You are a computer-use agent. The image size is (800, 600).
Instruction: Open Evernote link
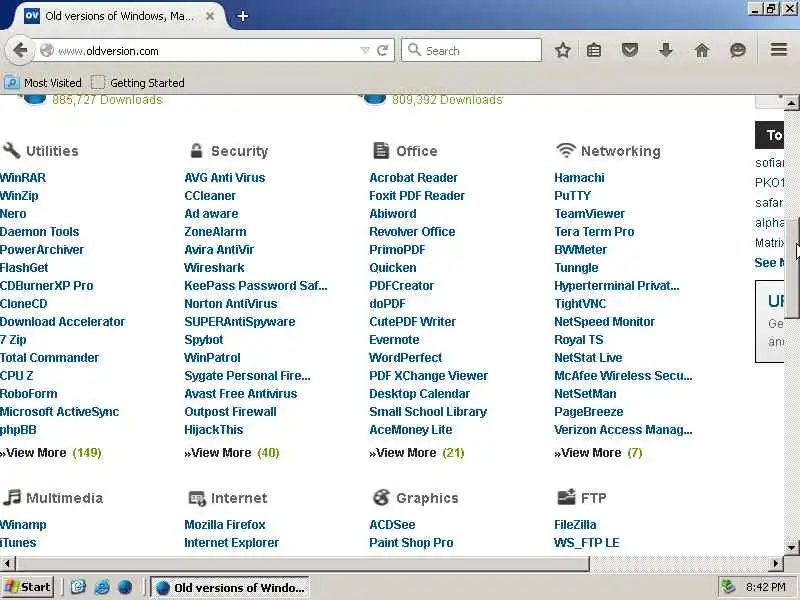click(394, 340)
